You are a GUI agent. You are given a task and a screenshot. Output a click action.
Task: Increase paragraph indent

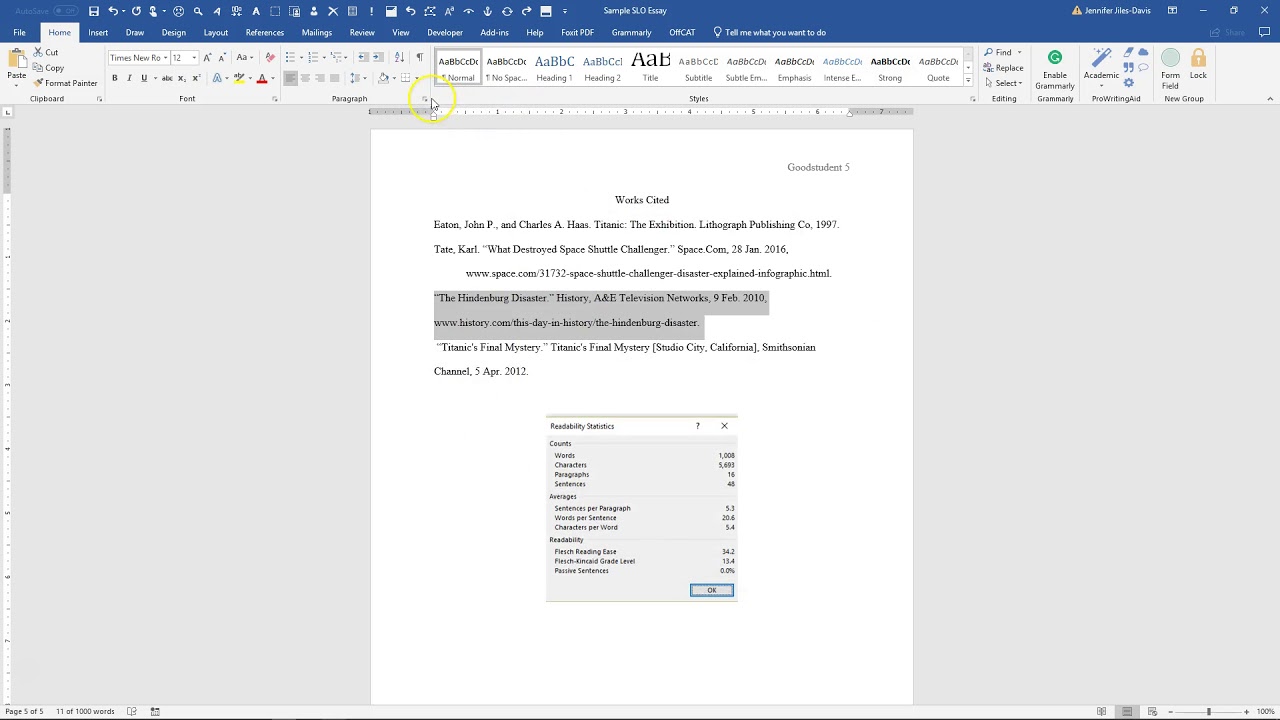click(378, 57)
